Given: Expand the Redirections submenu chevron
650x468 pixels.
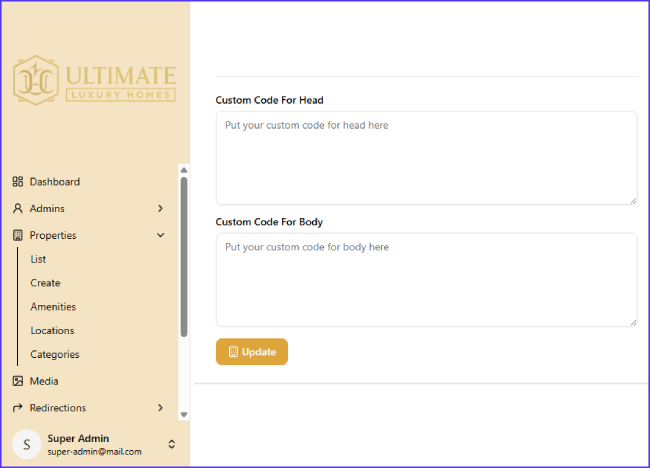Looking at the screenshot, I should [160, 408].
